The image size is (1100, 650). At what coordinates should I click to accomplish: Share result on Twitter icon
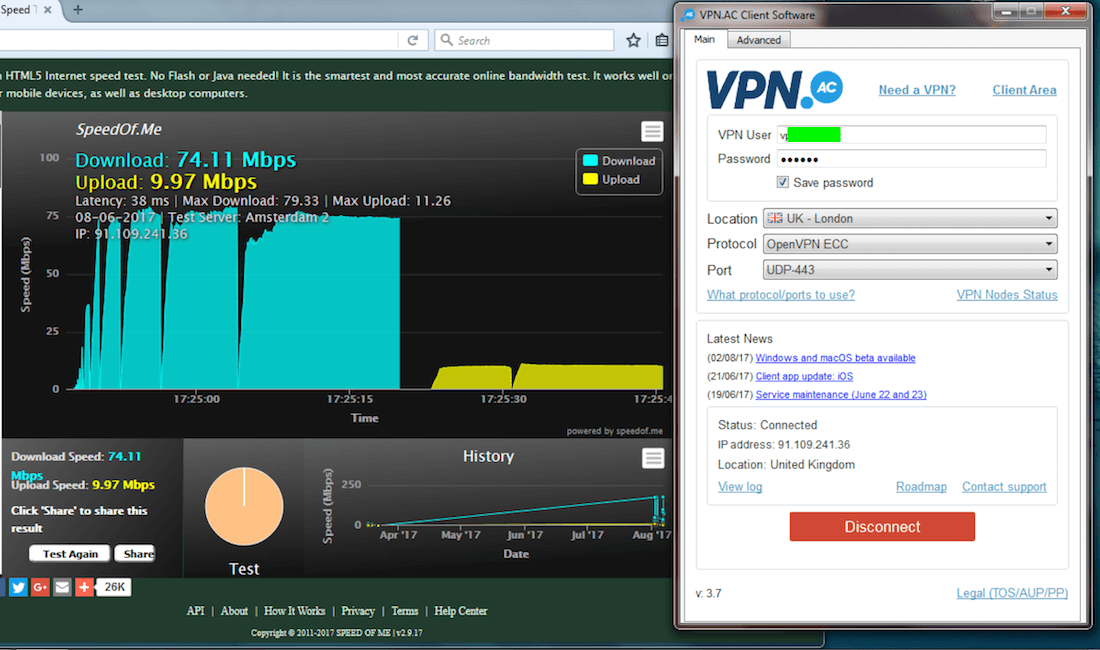point(19,587)
